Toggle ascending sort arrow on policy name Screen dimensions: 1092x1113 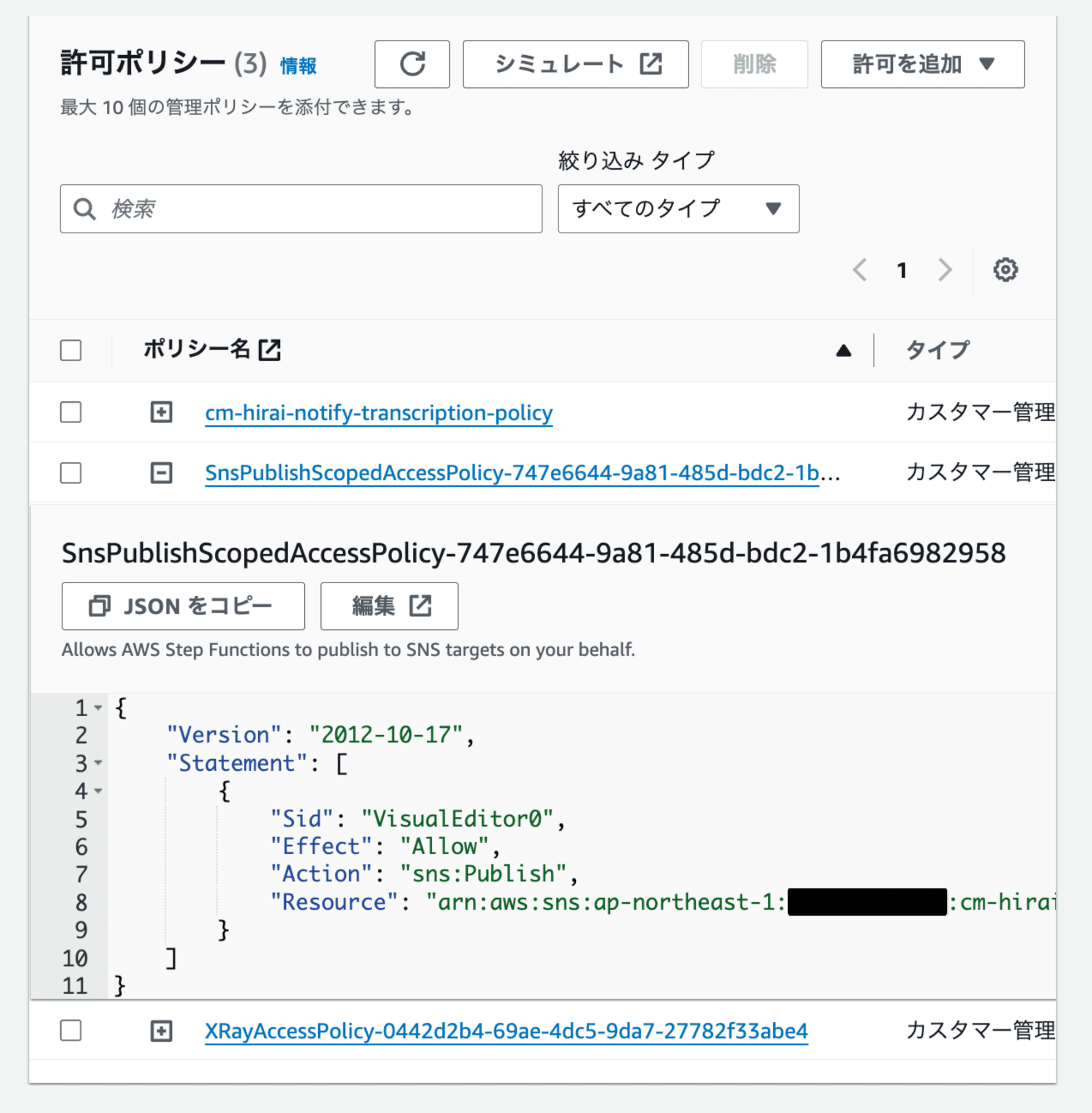click(x=843, y=351)
